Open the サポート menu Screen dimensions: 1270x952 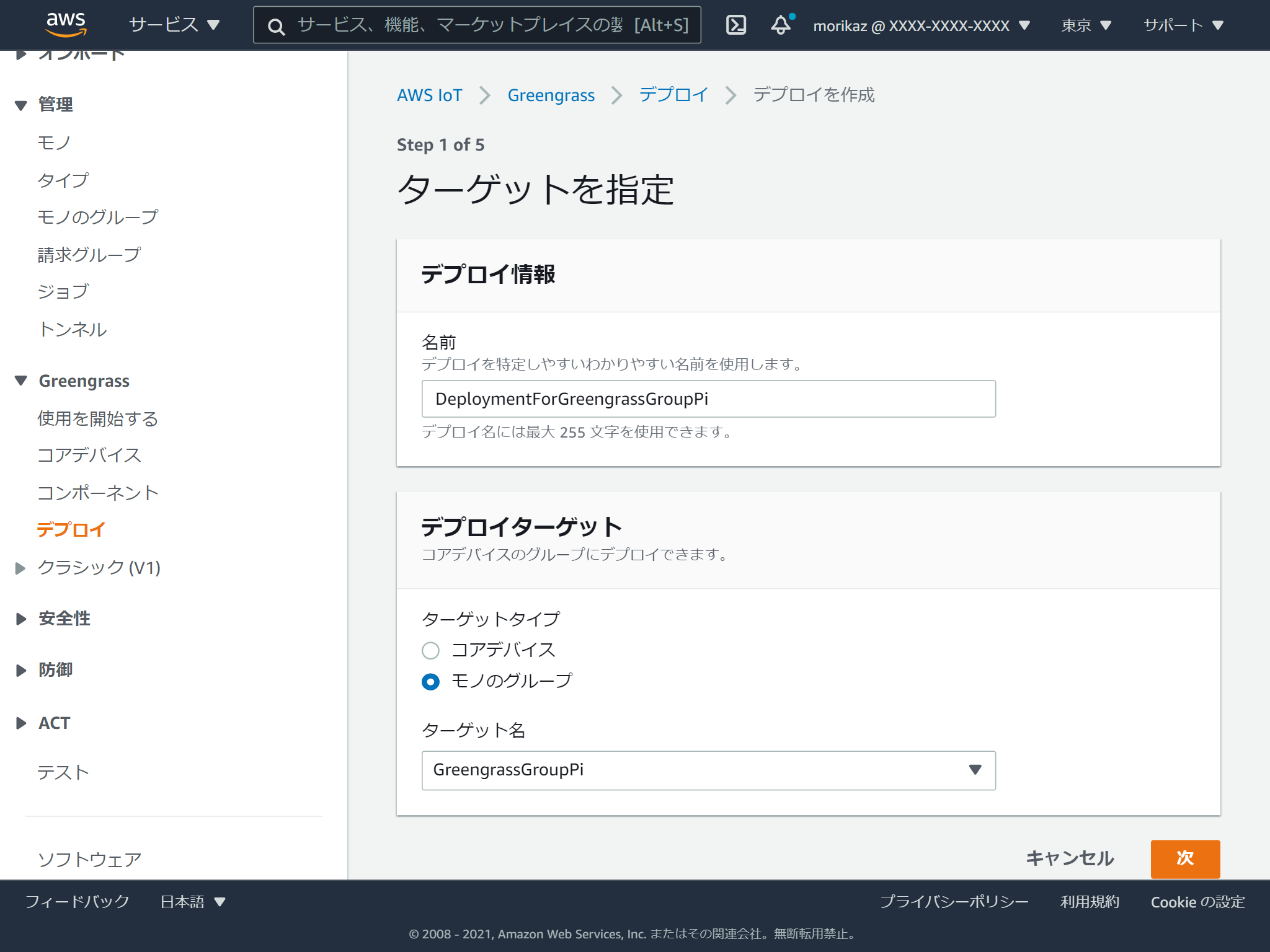click(x=1180, y=25)
